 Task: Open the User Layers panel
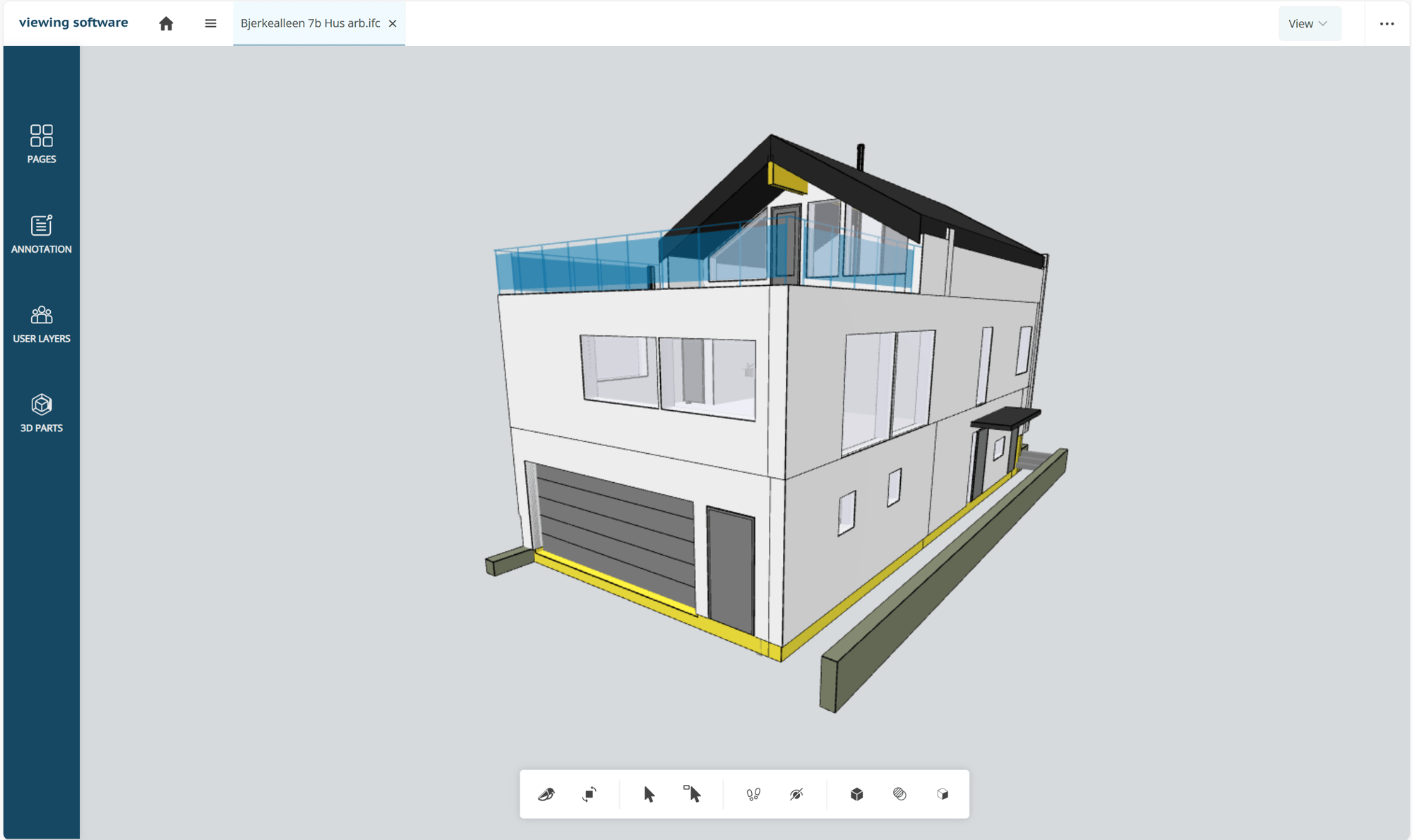41,323
